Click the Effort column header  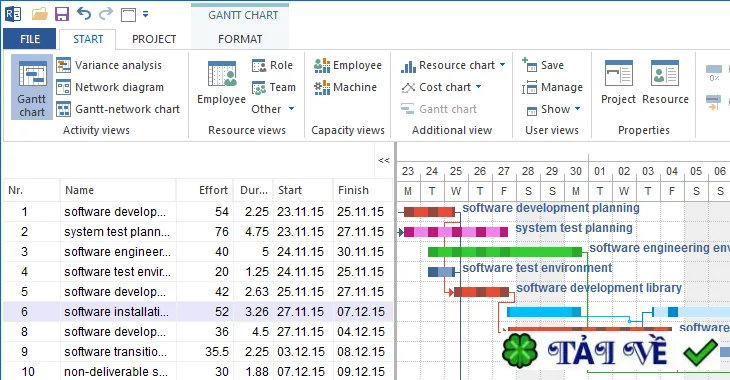coord(204,190)
